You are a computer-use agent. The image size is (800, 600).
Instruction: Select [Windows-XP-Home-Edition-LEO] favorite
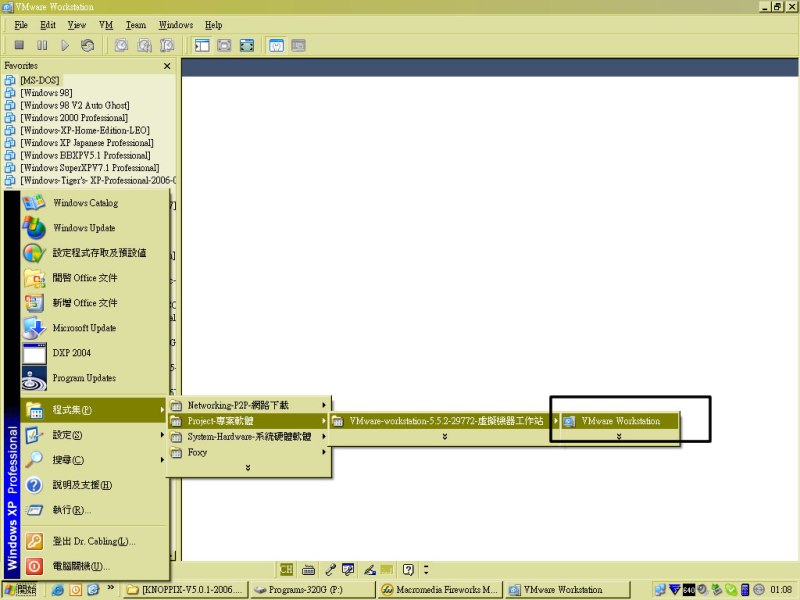point(85,130)
